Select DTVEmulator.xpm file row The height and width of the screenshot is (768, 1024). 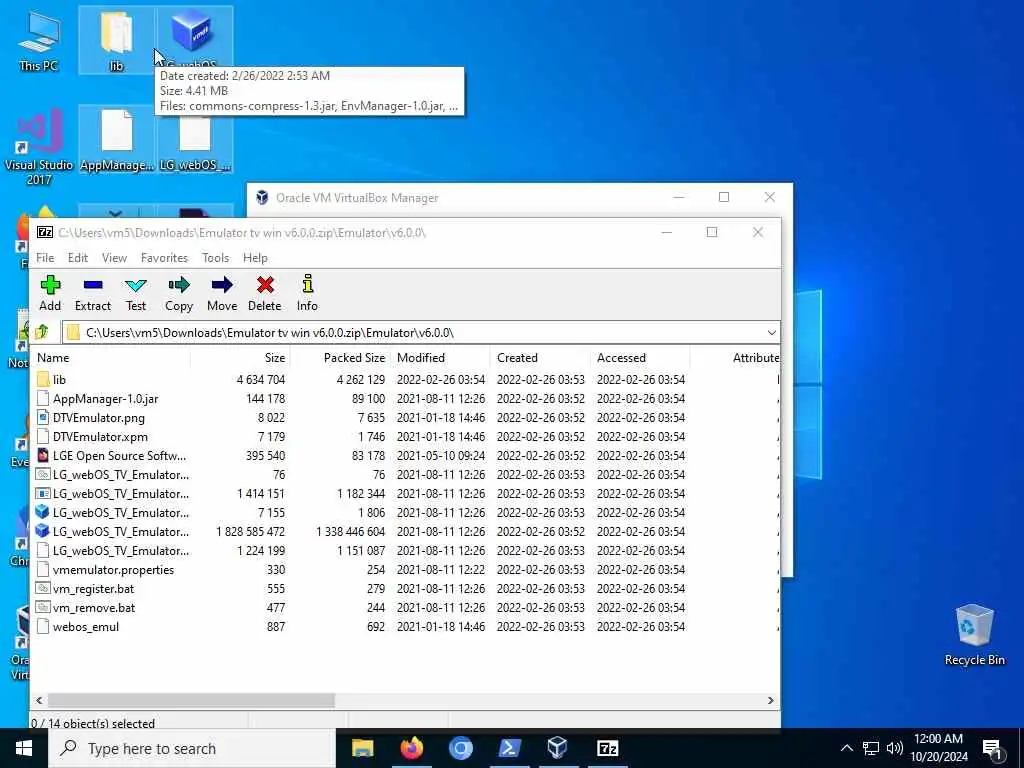click(x=405, y=436)
